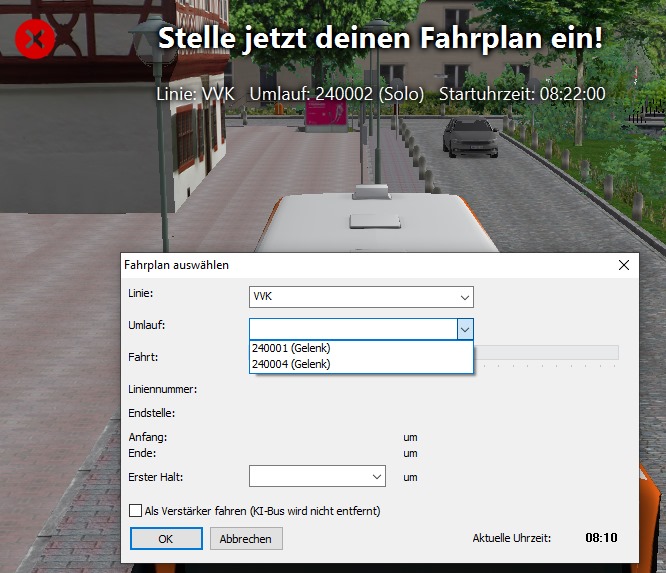Click the Erster Halt chevron arrow
The height and width of the screenshot is (573, 666).
[x=377, y=477]
